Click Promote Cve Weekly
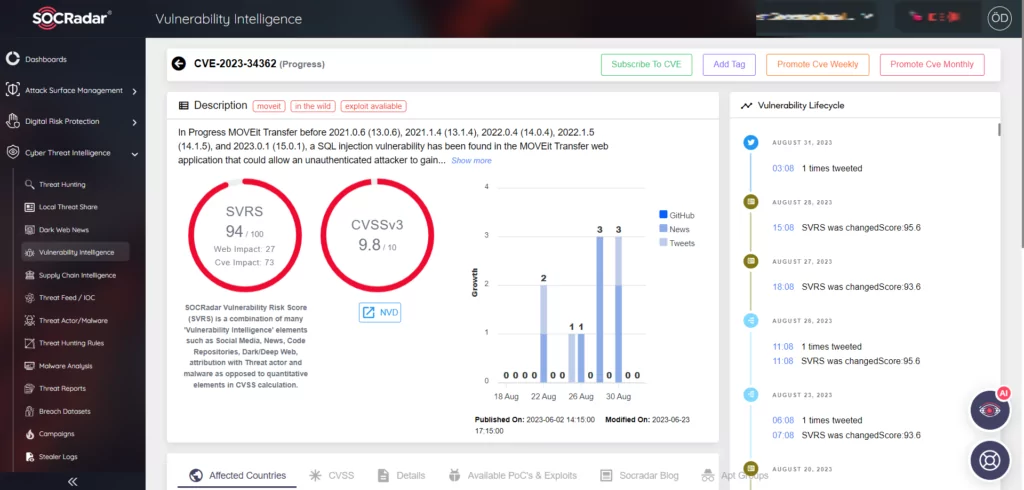Viewport: 1024px width, 490px height. tap(818, 65)
